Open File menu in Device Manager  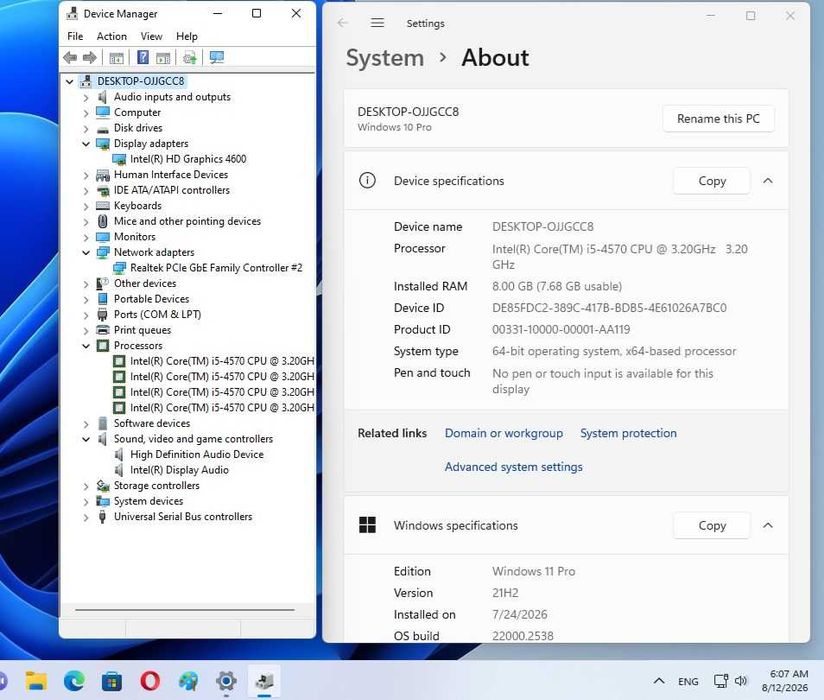(75, 36)
